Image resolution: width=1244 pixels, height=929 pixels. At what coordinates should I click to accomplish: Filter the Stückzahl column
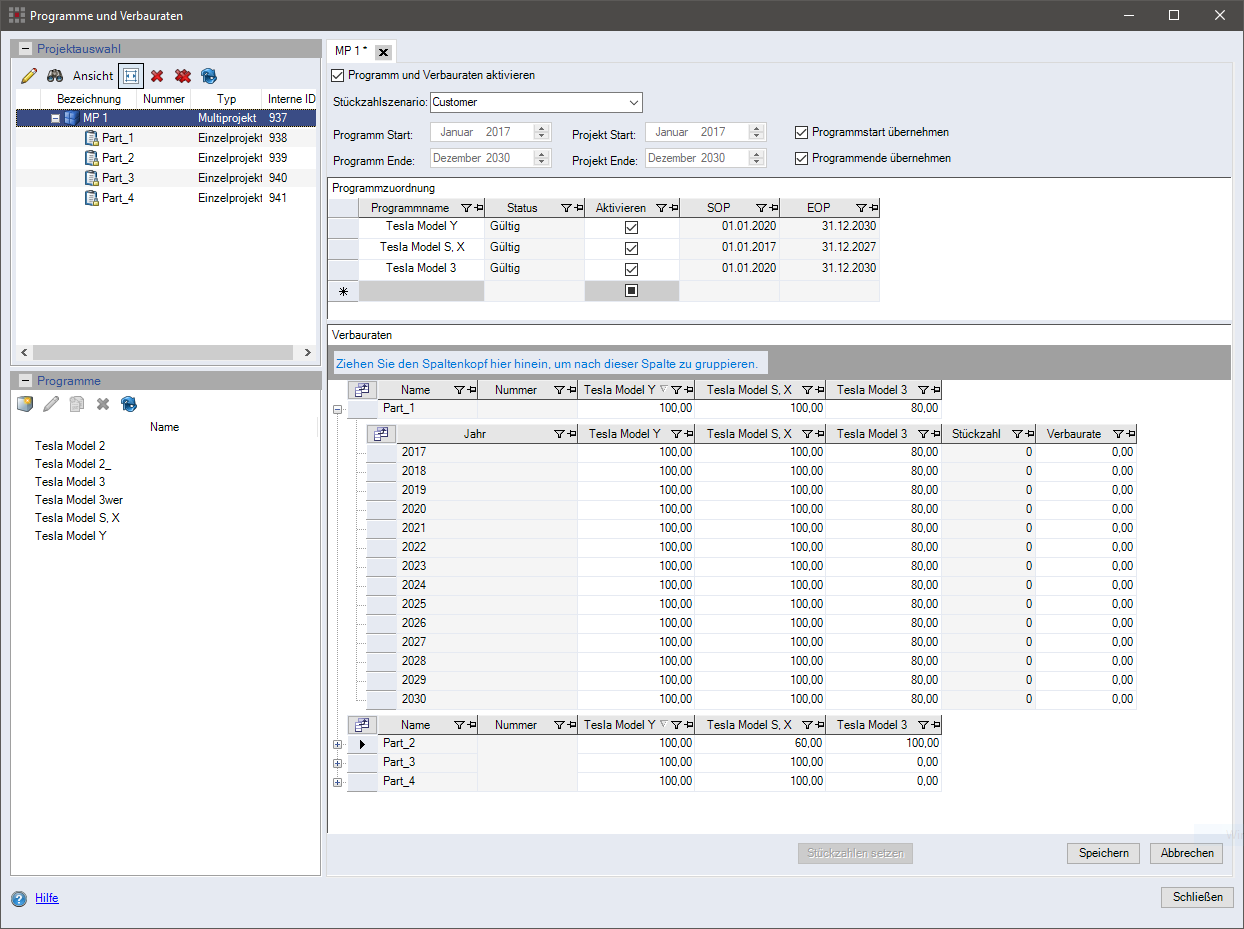tap(1017, 434)
